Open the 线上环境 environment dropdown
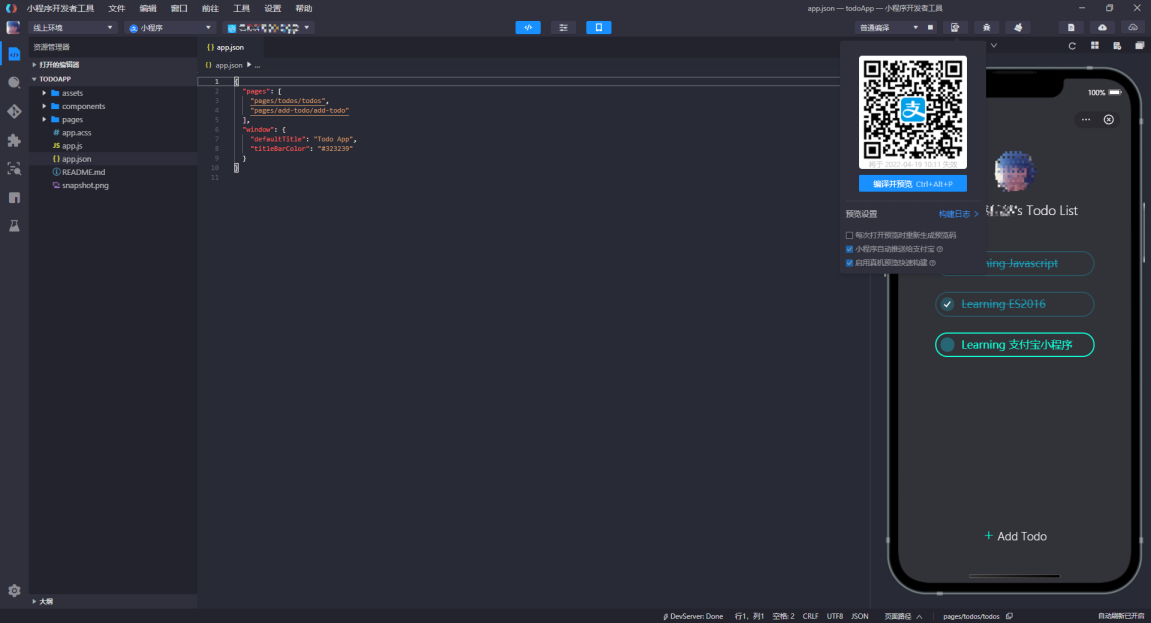The width and height of the screenshot is (1151, 623). pyautogui.click(x=73, y=28)
